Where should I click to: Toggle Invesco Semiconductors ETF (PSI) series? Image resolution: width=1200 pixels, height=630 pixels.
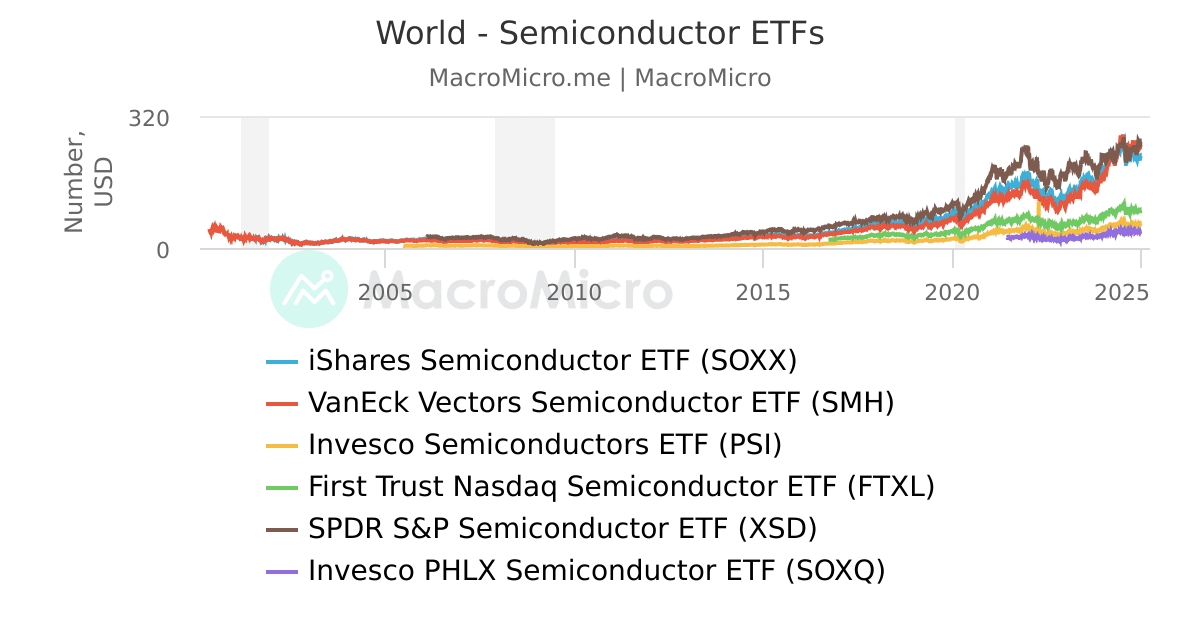click(x=545, y=444)
